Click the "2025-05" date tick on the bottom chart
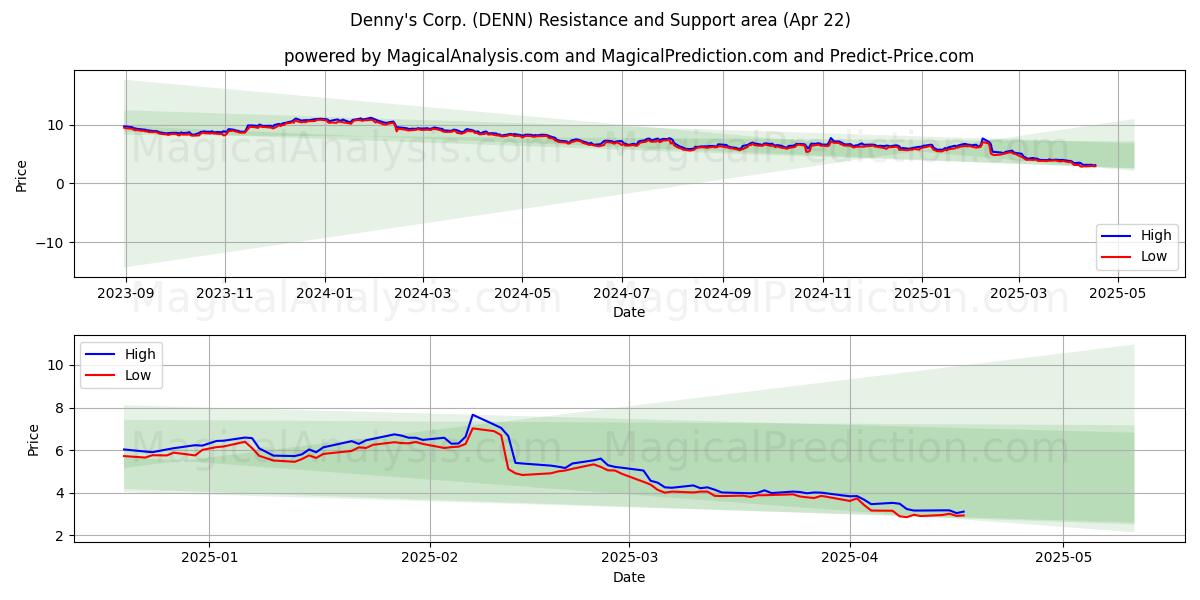 pos(1064,559)
